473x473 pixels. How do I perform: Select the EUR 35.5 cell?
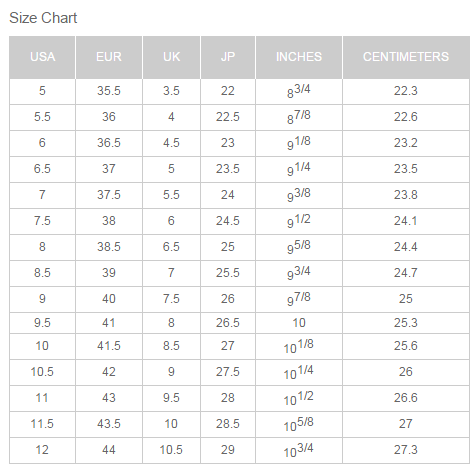tap(109, 91)
